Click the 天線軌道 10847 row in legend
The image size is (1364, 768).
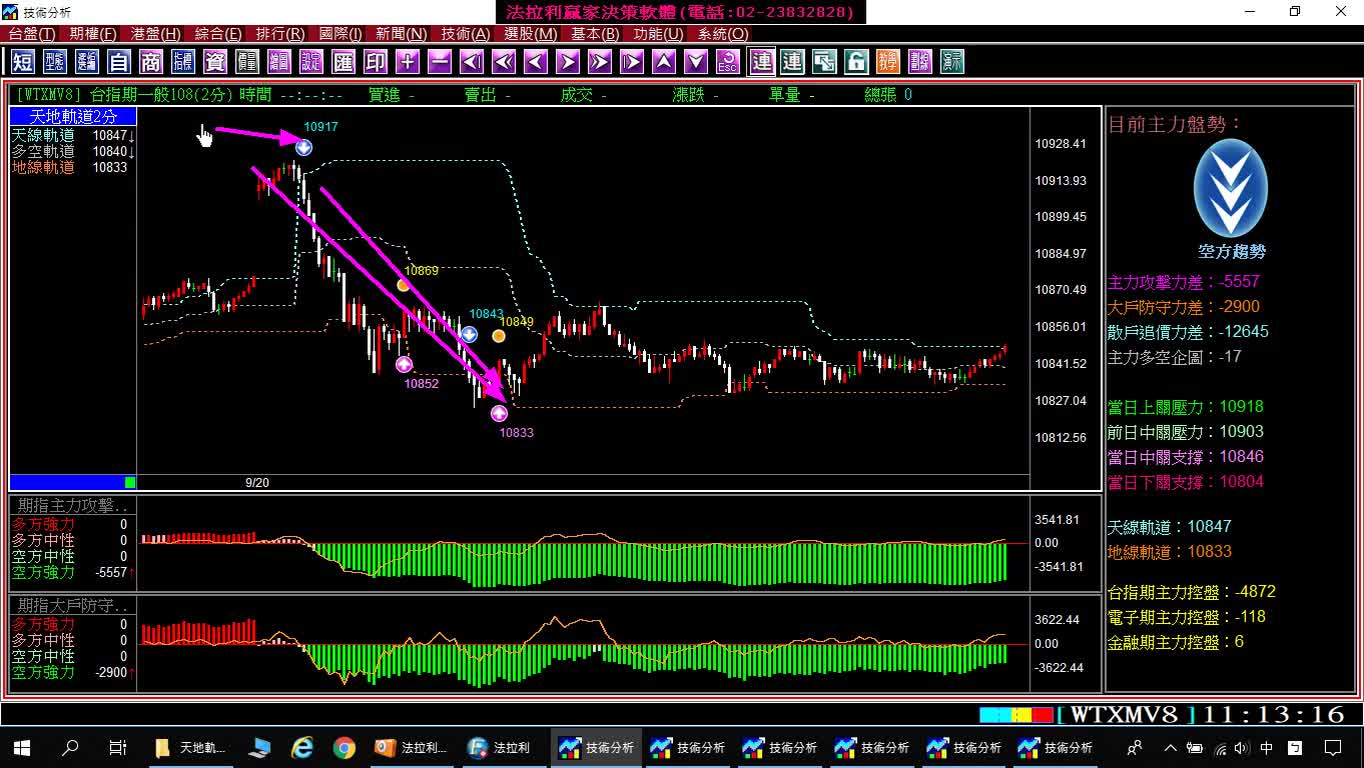[73, 135]
